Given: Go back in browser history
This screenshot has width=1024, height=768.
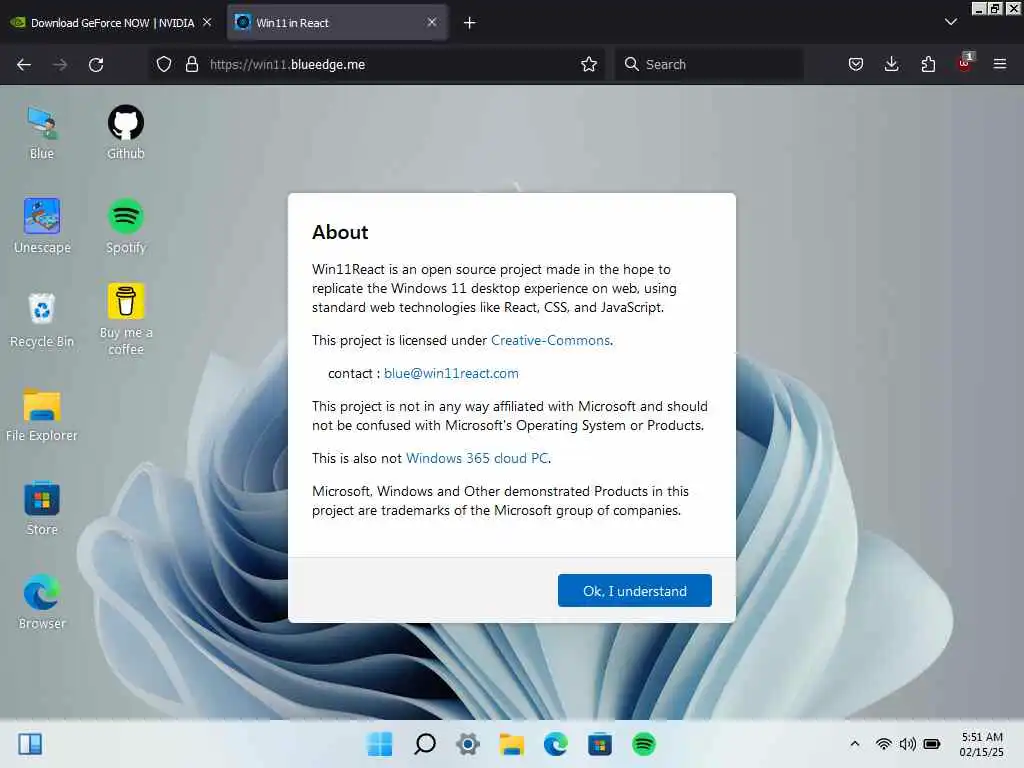Looking at the screenshot, I should (24, 64).
